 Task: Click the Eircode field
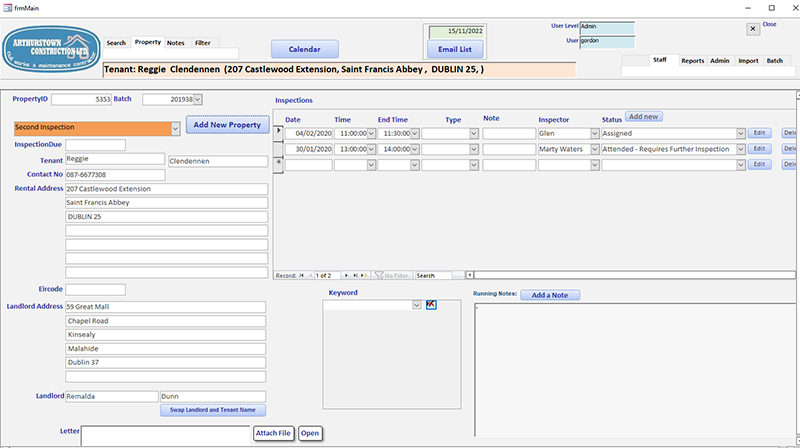click(95, 290)
